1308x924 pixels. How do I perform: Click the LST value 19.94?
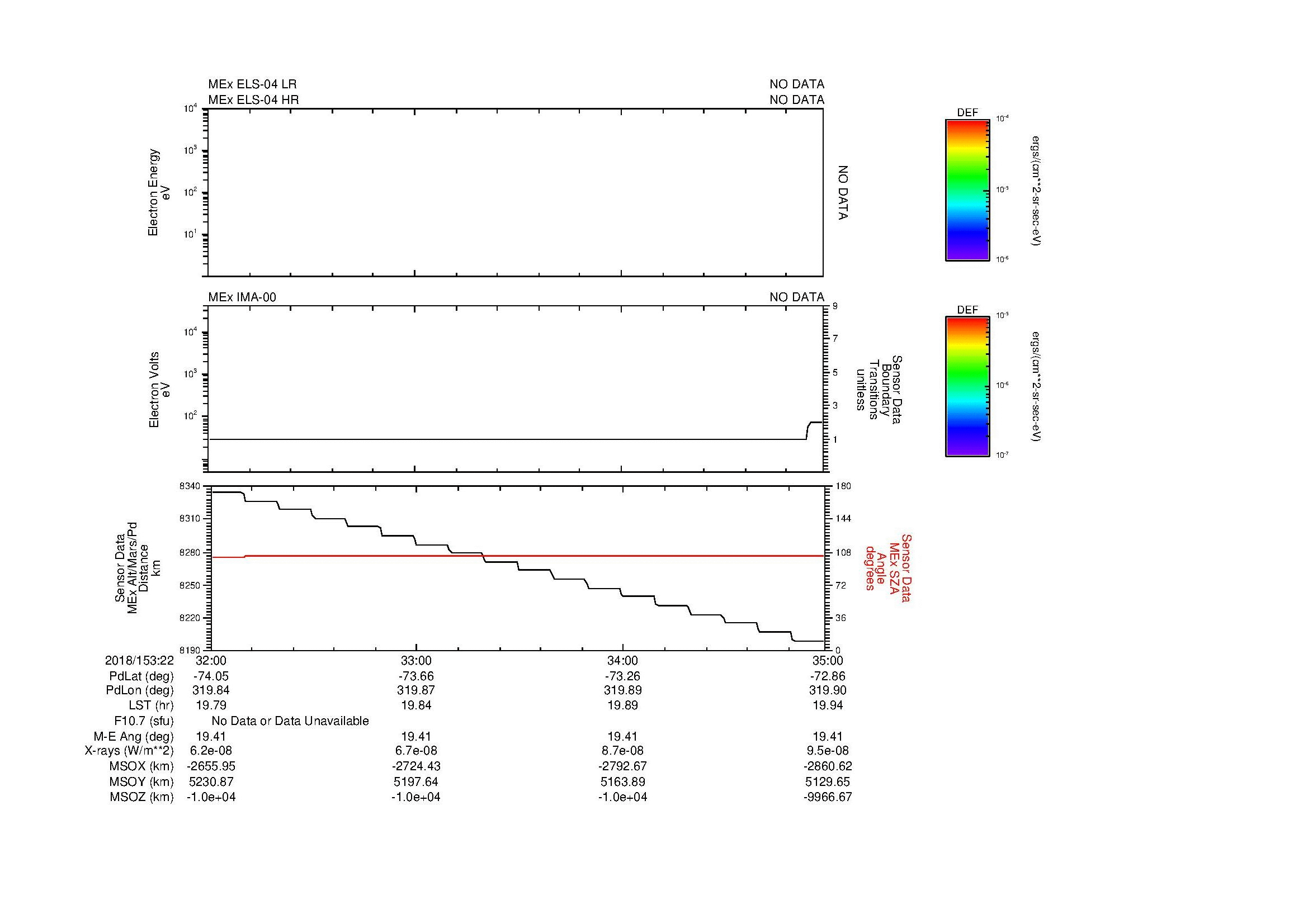(828, 705)
